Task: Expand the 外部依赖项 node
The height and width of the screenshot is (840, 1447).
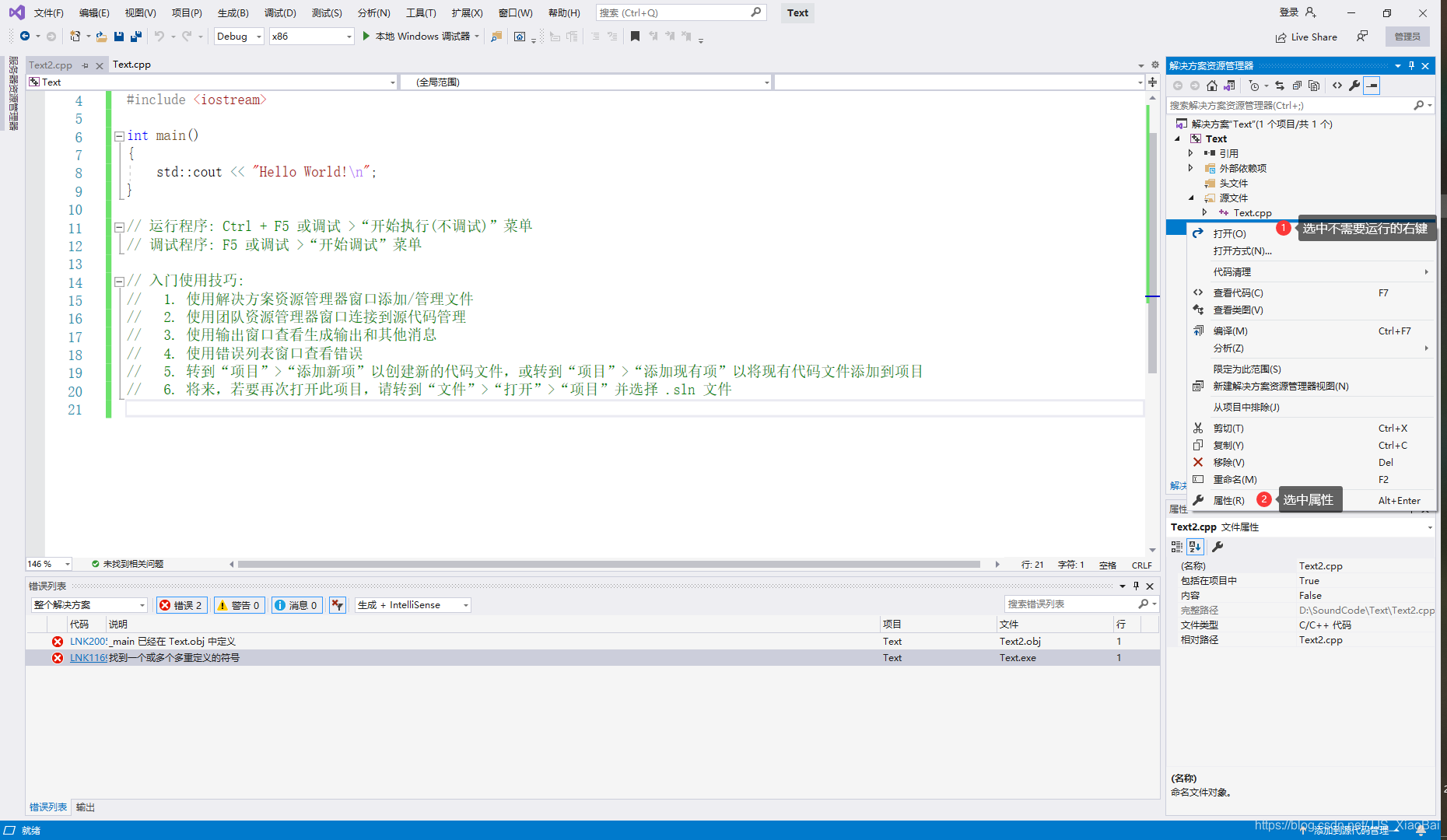Action: pyautogui.click(x=1191, y=168)
